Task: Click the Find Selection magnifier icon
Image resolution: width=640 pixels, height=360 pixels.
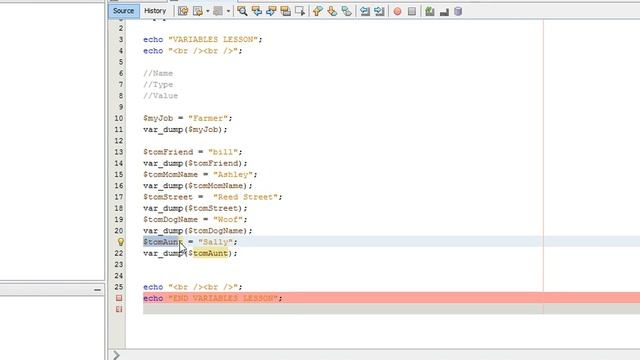Action: (x=242, y=11)
